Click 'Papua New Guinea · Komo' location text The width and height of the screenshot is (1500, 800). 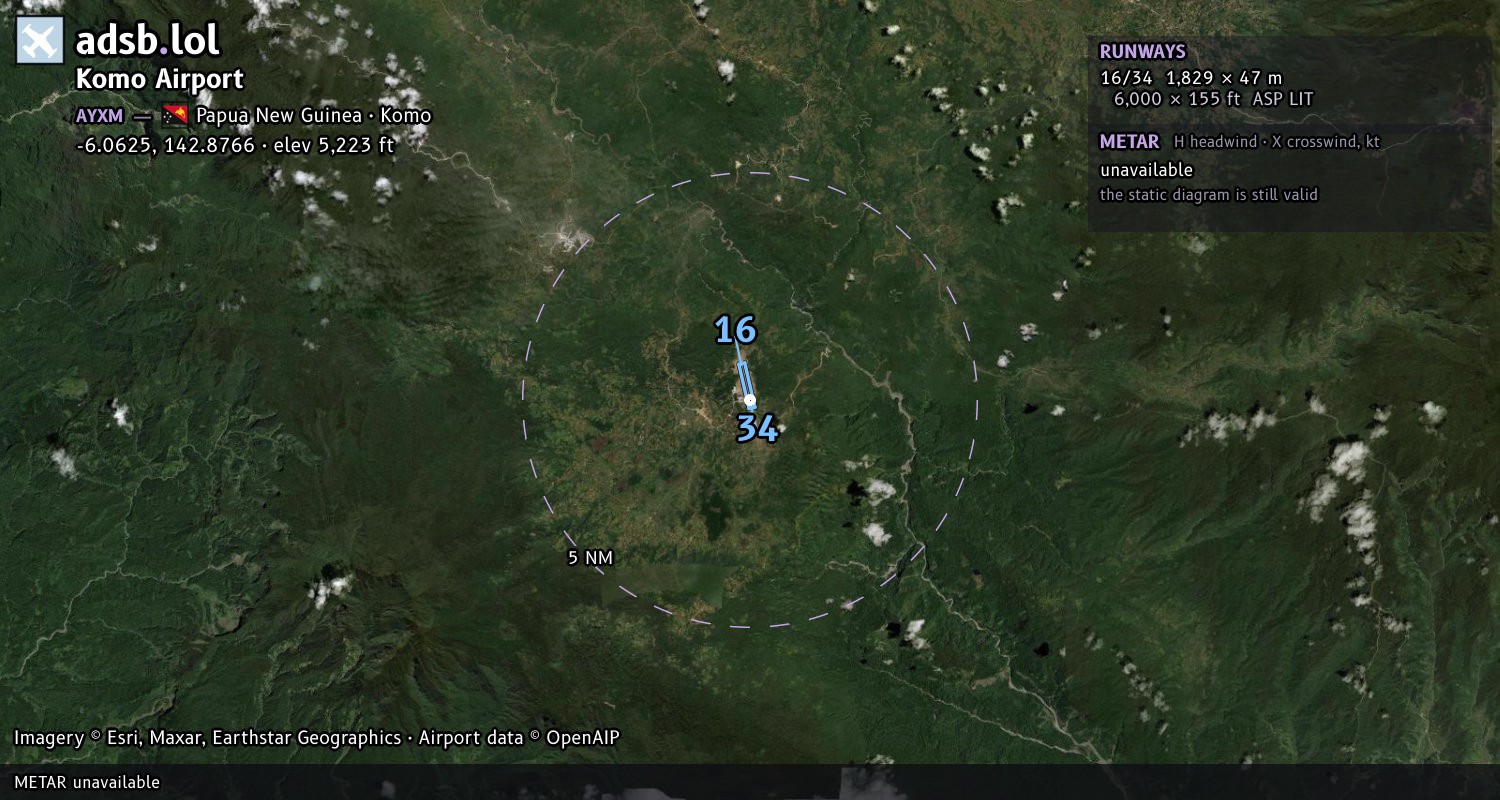pos(313,115)
